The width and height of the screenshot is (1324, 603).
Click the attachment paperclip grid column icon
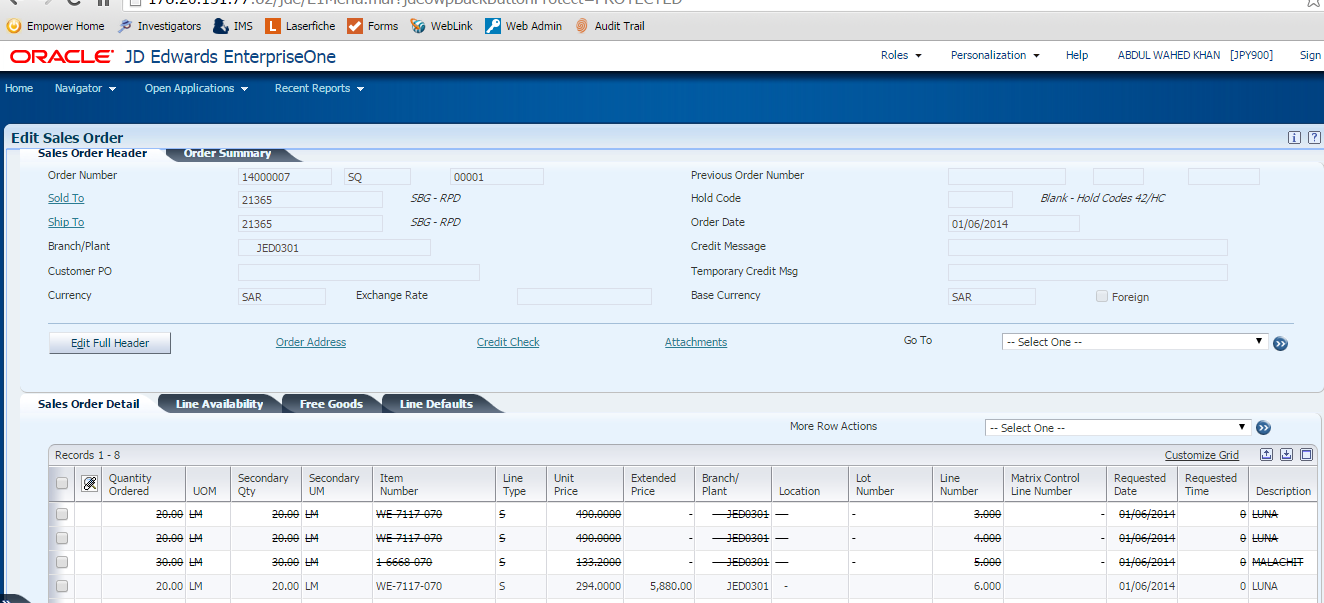89,484
